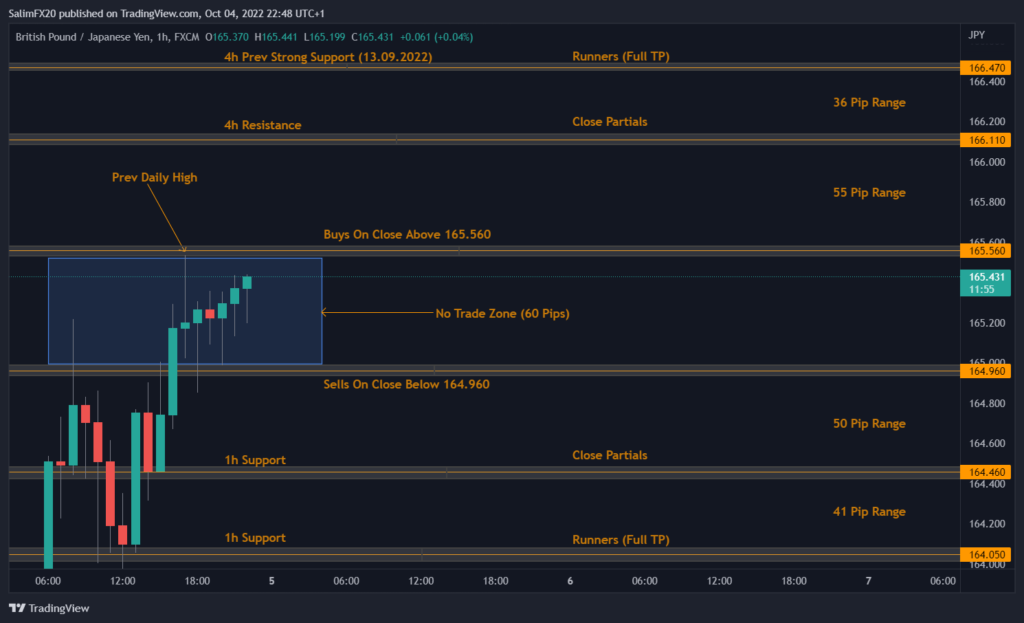Click 'Sells On Close Below 164.960' text
The width and height of the screenshot is (1024, 623).
[406, 384]
